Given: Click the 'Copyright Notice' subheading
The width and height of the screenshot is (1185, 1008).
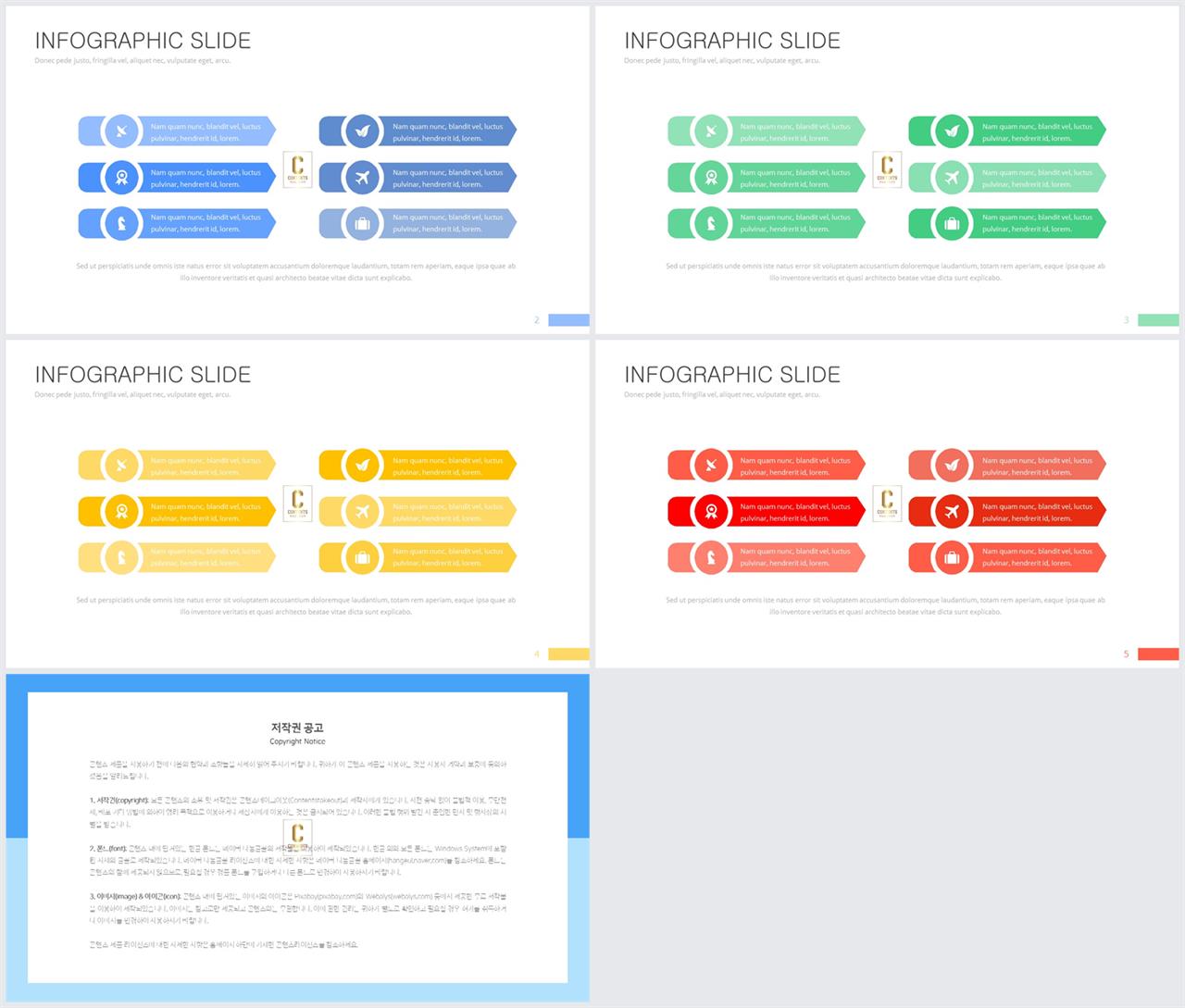Looking at the screenshot, I should pos(297,741).
